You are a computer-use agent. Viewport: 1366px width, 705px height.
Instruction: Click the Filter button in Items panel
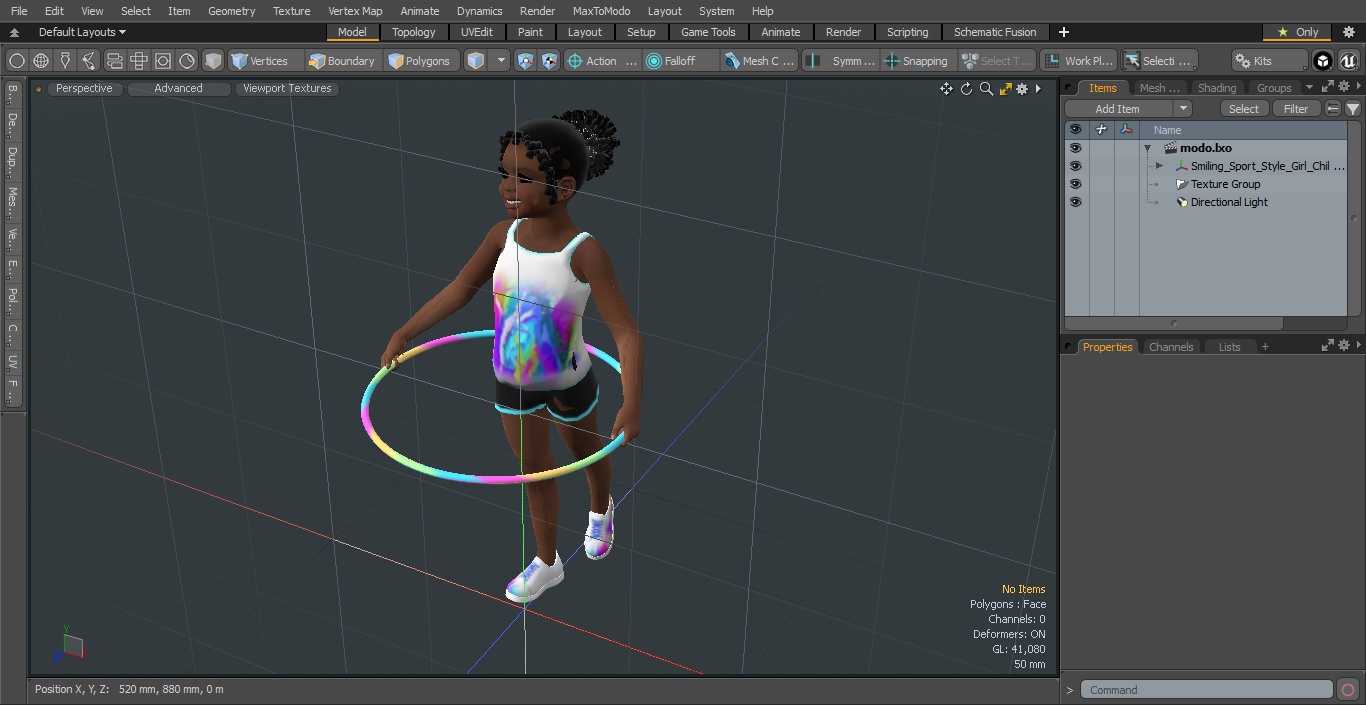[x=1296, y=109]
